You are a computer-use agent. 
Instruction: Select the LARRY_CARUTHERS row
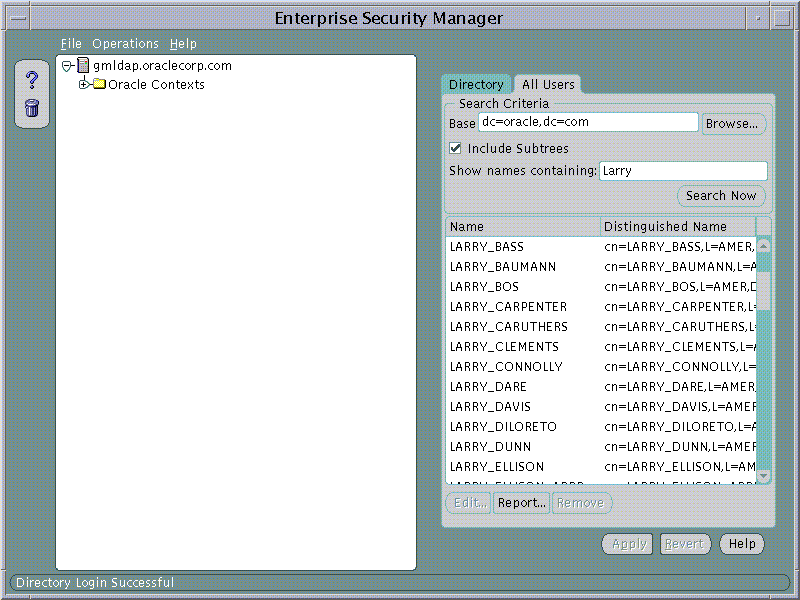[601, 327]
